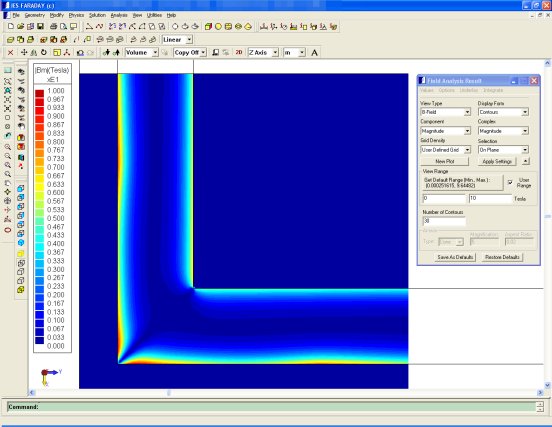
Task: Click the Save As Defaults button
Action: (455, 257)
